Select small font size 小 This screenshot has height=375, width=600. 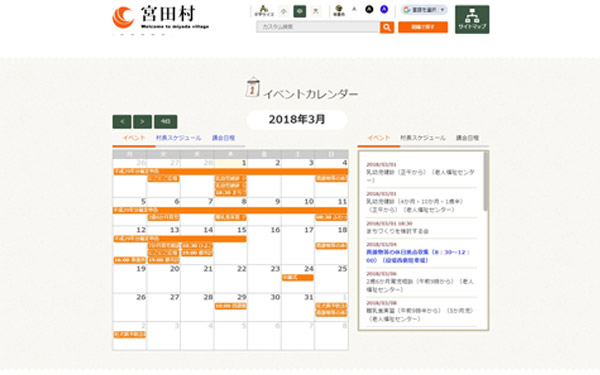coord(284,11)
